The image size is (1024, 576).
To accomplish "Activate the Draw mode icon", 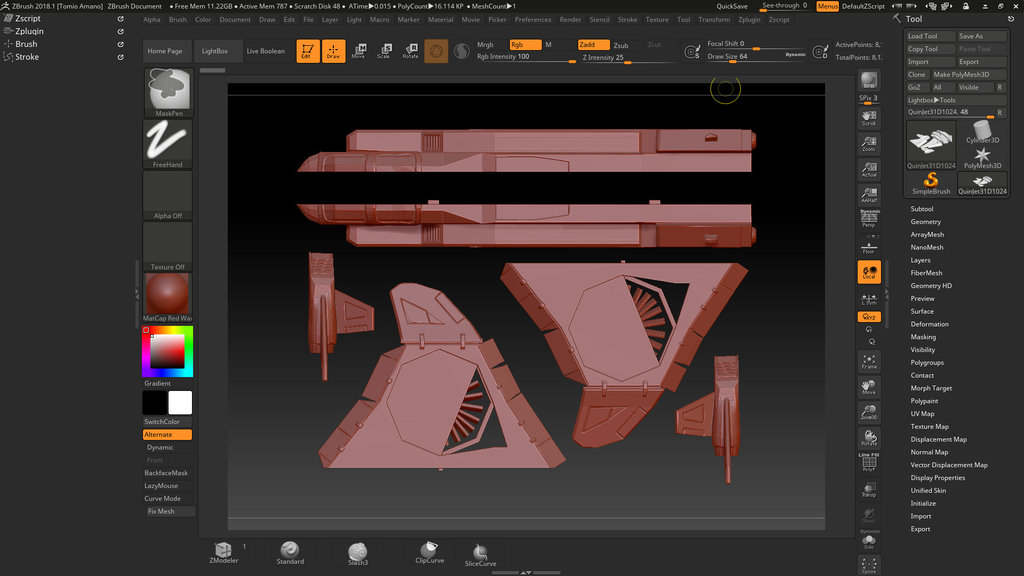I will click(x=333, y=51).
